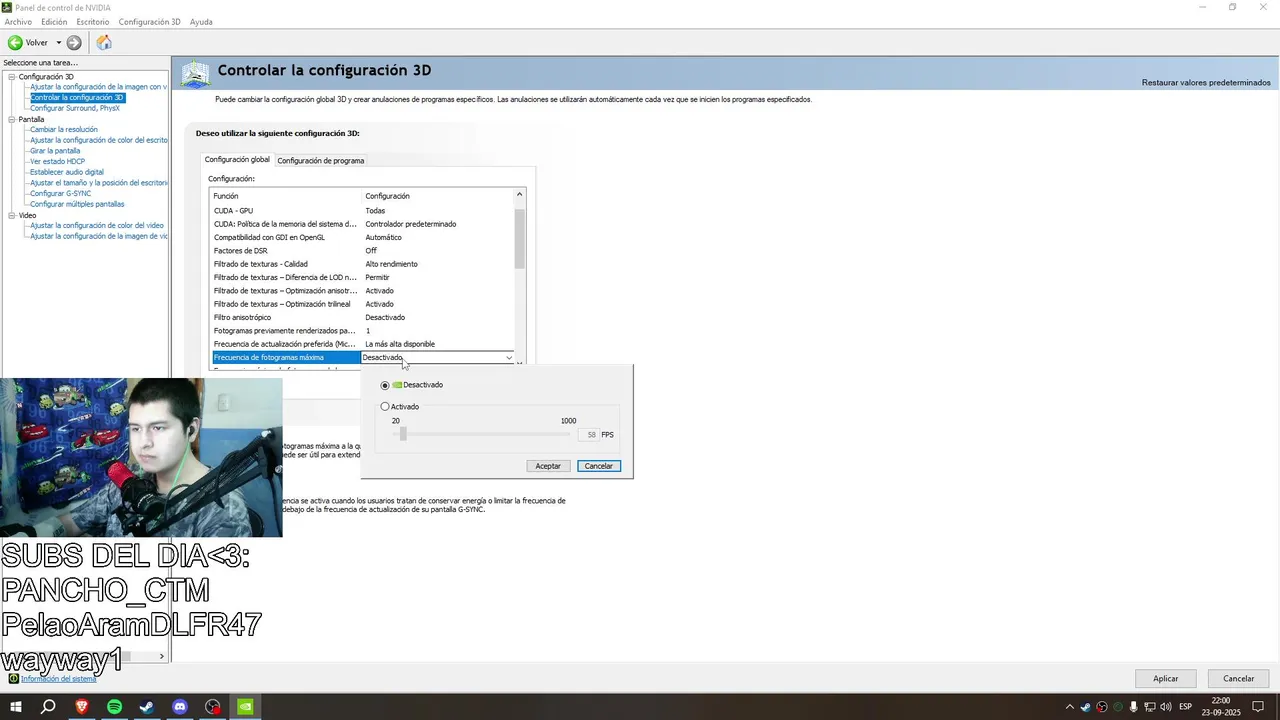Screen dimensions: 1280x720
Task: Open Información del sistema link
Action: click(x=59, y=679)
